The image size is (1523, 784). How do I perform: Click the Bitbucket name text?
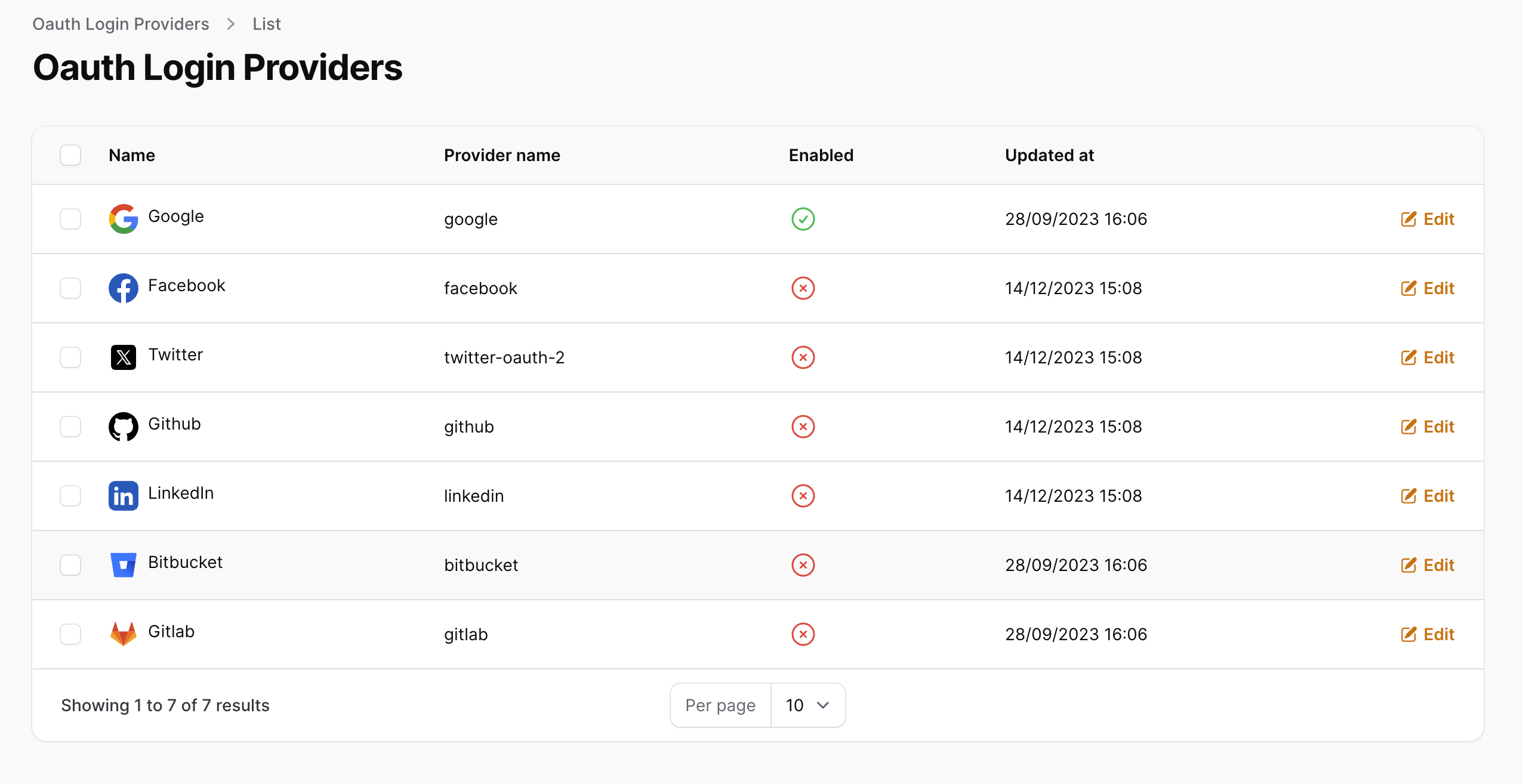coord(186,562)
